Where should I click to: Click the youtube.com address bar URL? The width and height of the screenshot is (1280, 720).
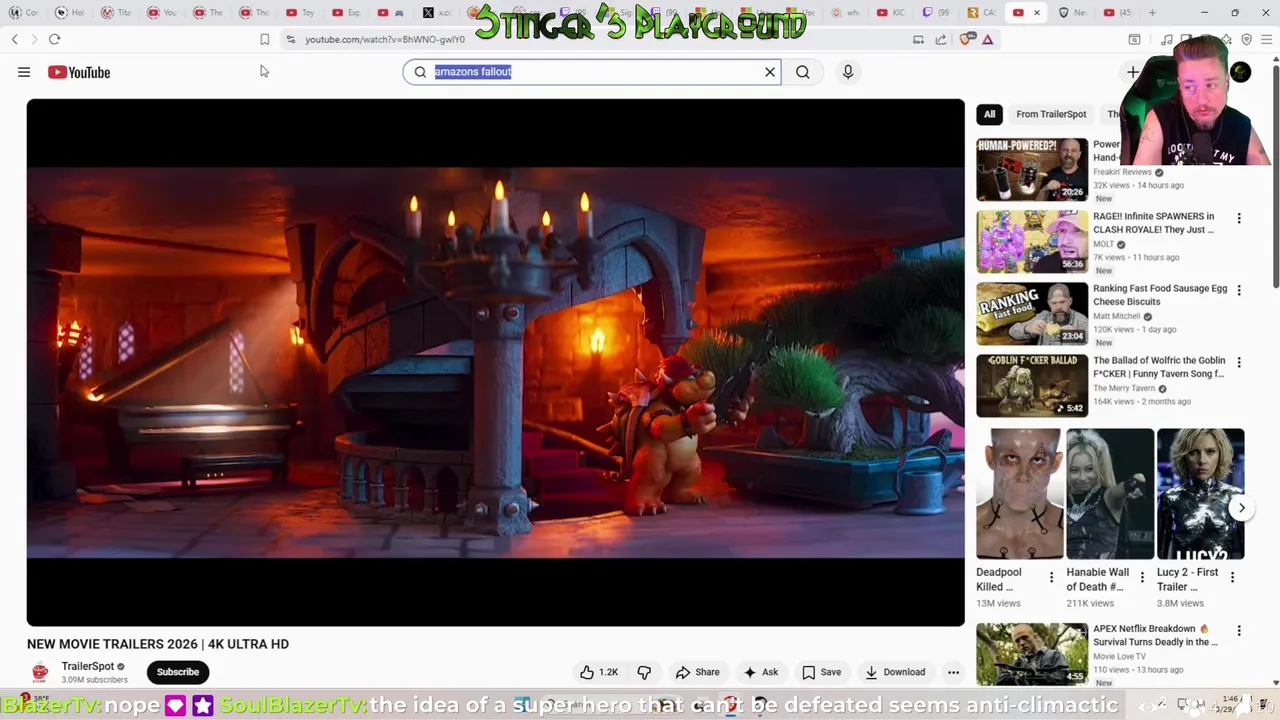coord(385,39)
